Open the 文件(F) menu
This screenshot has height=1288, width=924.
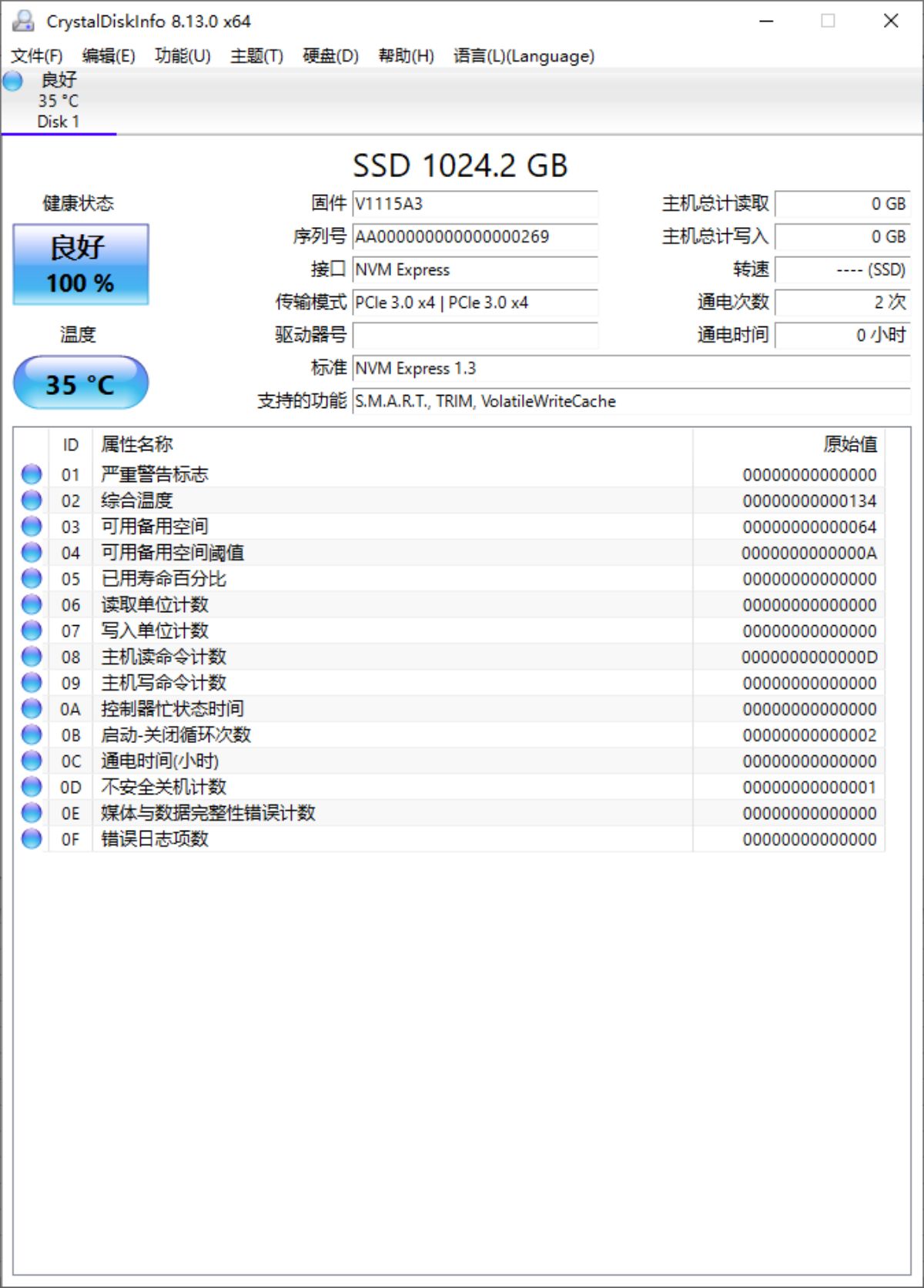pyautogui.click(x=36, y=56)
